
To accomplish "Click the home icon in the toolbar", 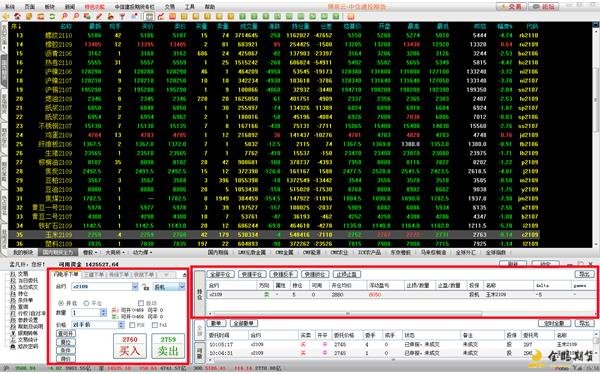I will point(17,16).
